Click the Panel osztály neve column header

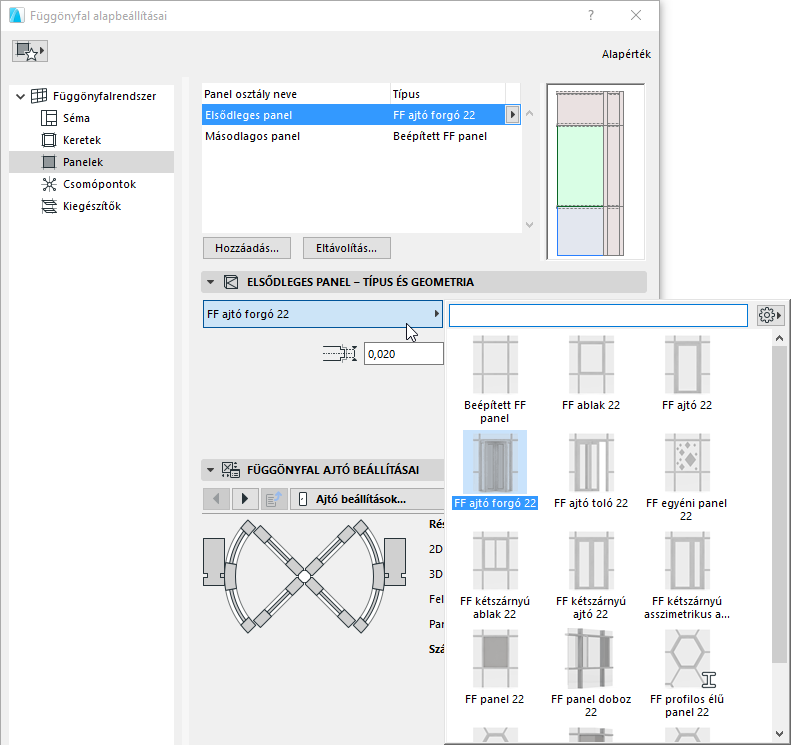250,94
